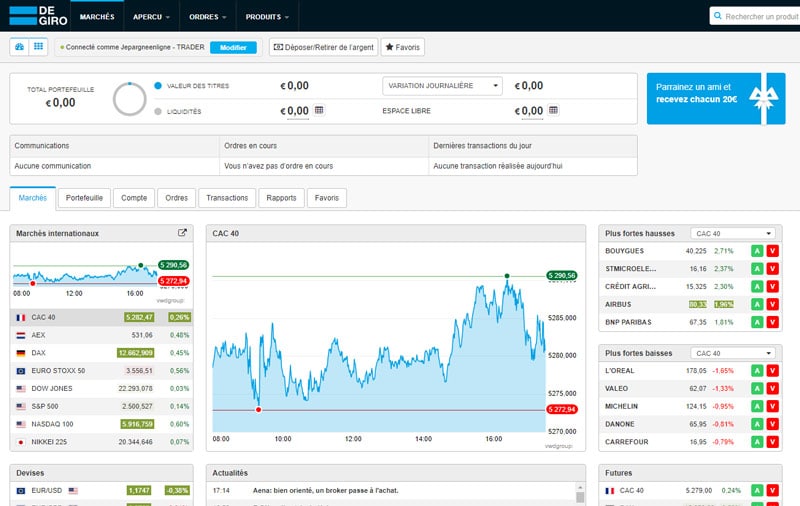Image resolution: width=800 pixels, height=506 pixels.
Task: Switch to the Compte tab
Action: point(134,198)
